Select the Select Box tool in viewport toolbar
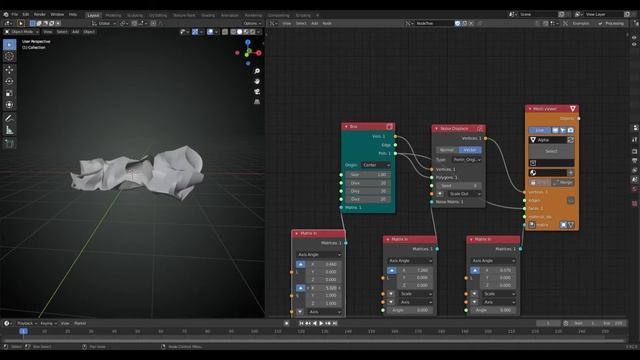The width and height of the screenshot is (640, 360). 9,44
